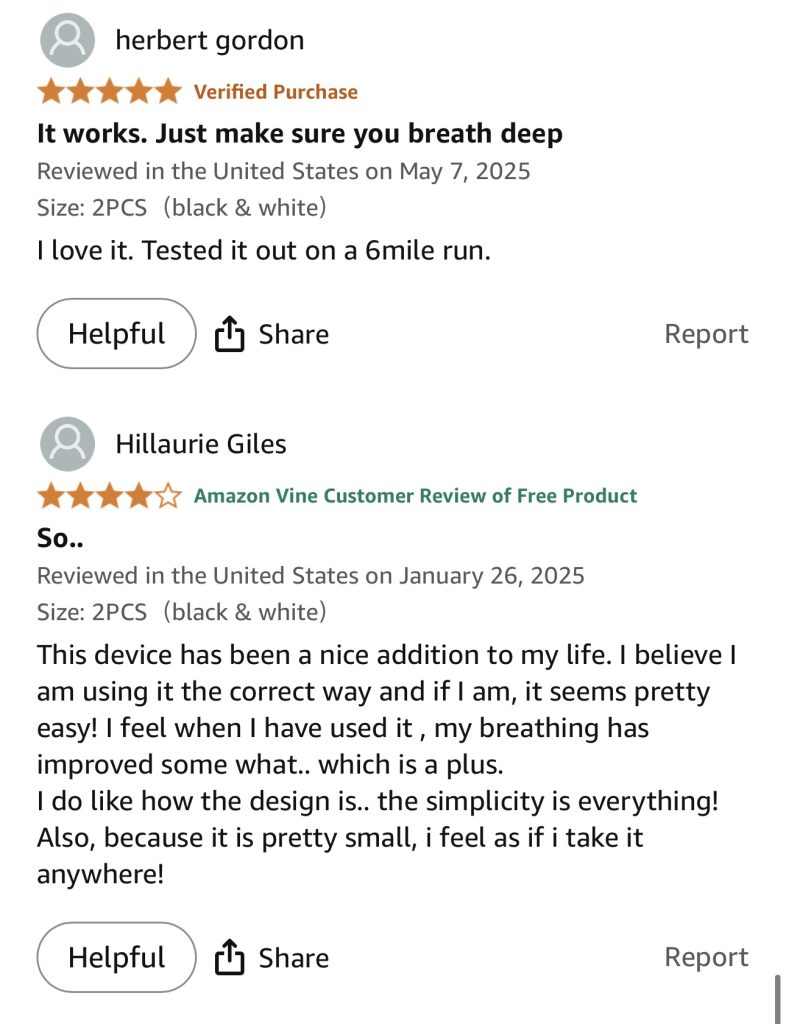Report herbert gordon's review
This screenshot has height=1024, width=786.
pos(706,334)
